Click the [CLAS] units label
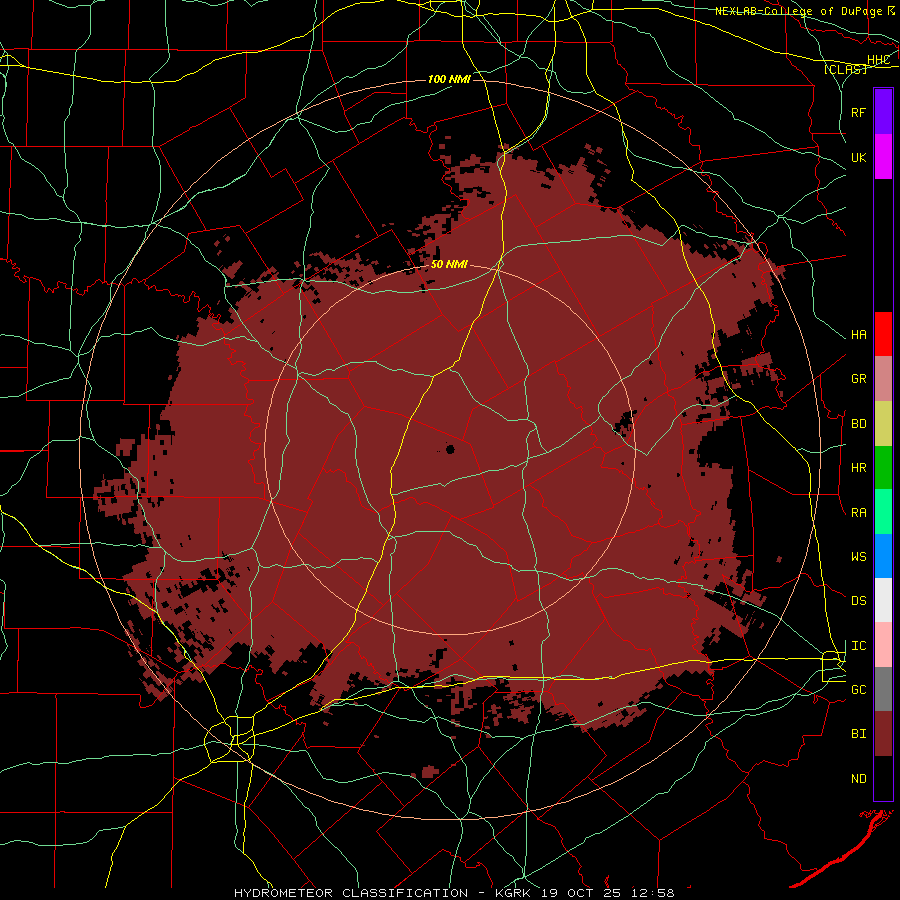Screen dimensions: 900x900 click(845, 69)
